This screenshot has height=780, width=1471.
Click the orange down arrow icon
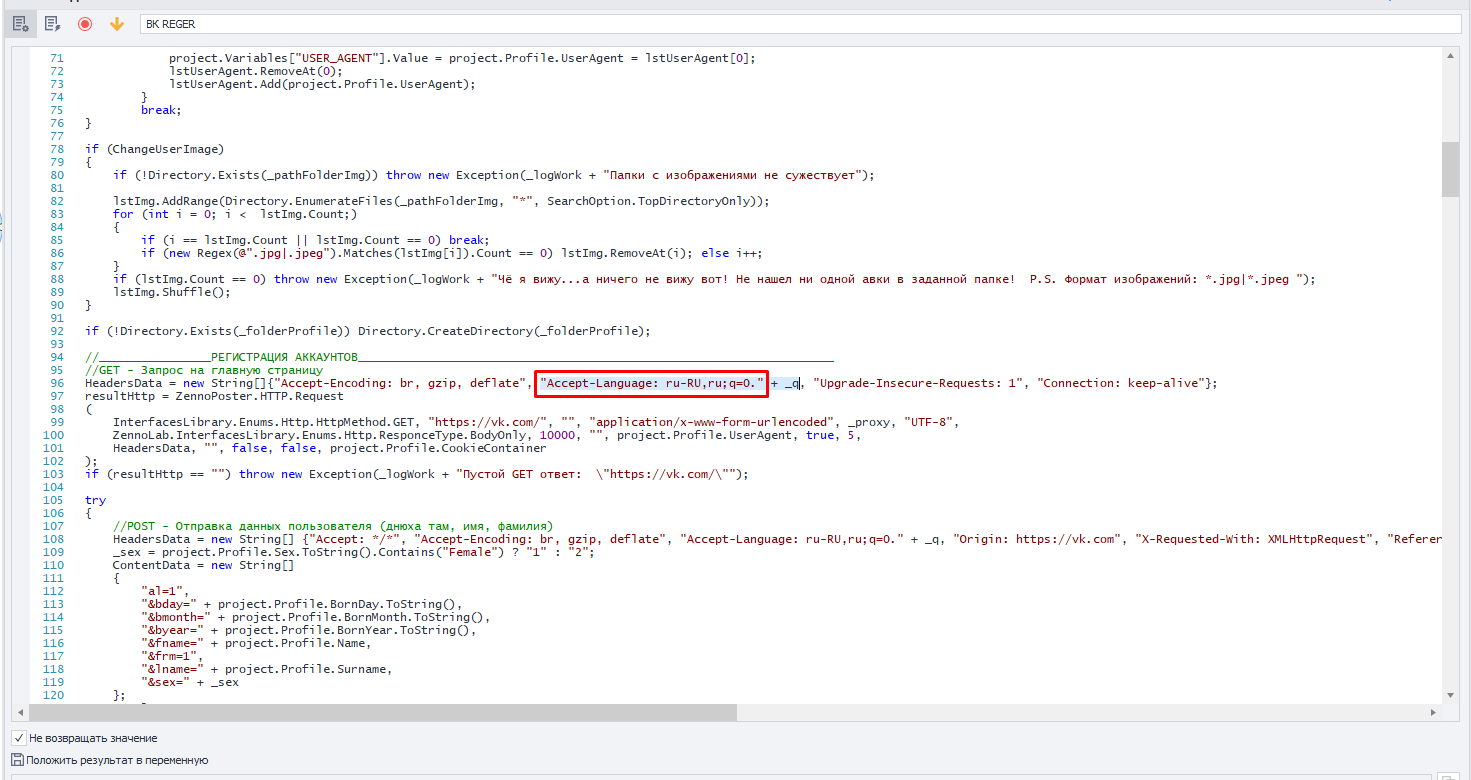117,23
